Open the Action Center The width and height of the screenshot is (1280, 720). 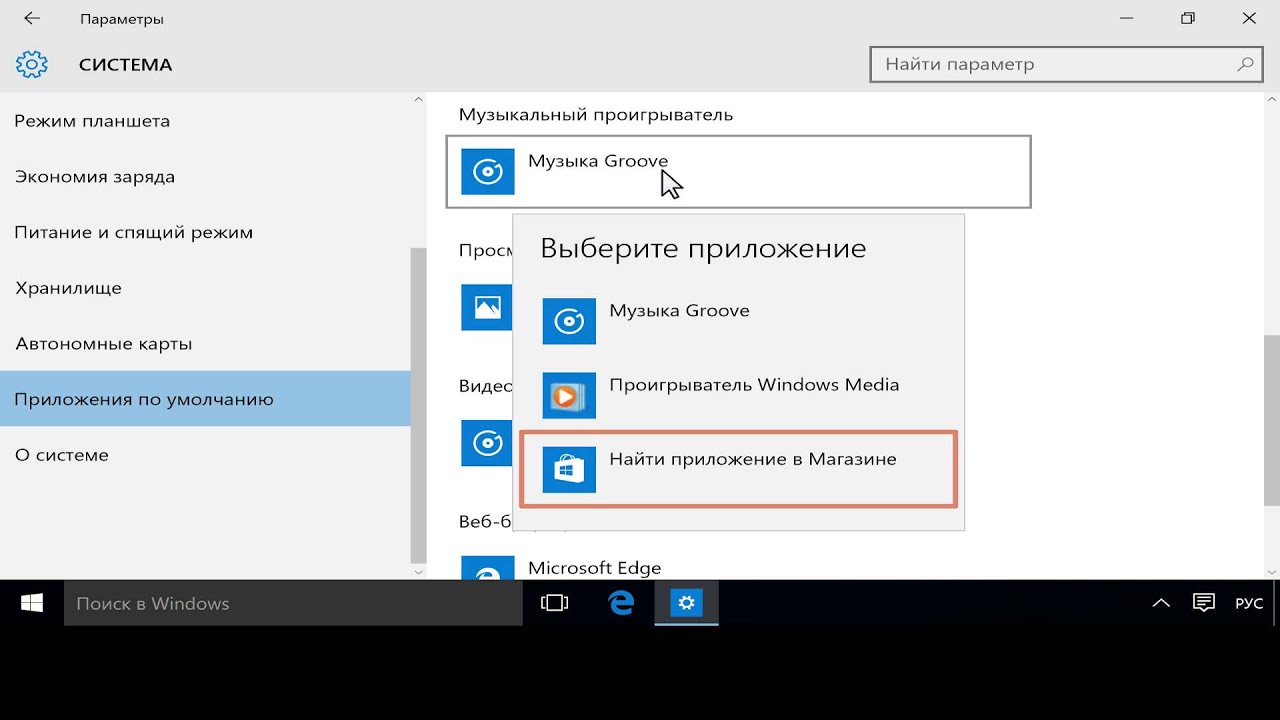pyautogui.click(x=1204, y=603)
